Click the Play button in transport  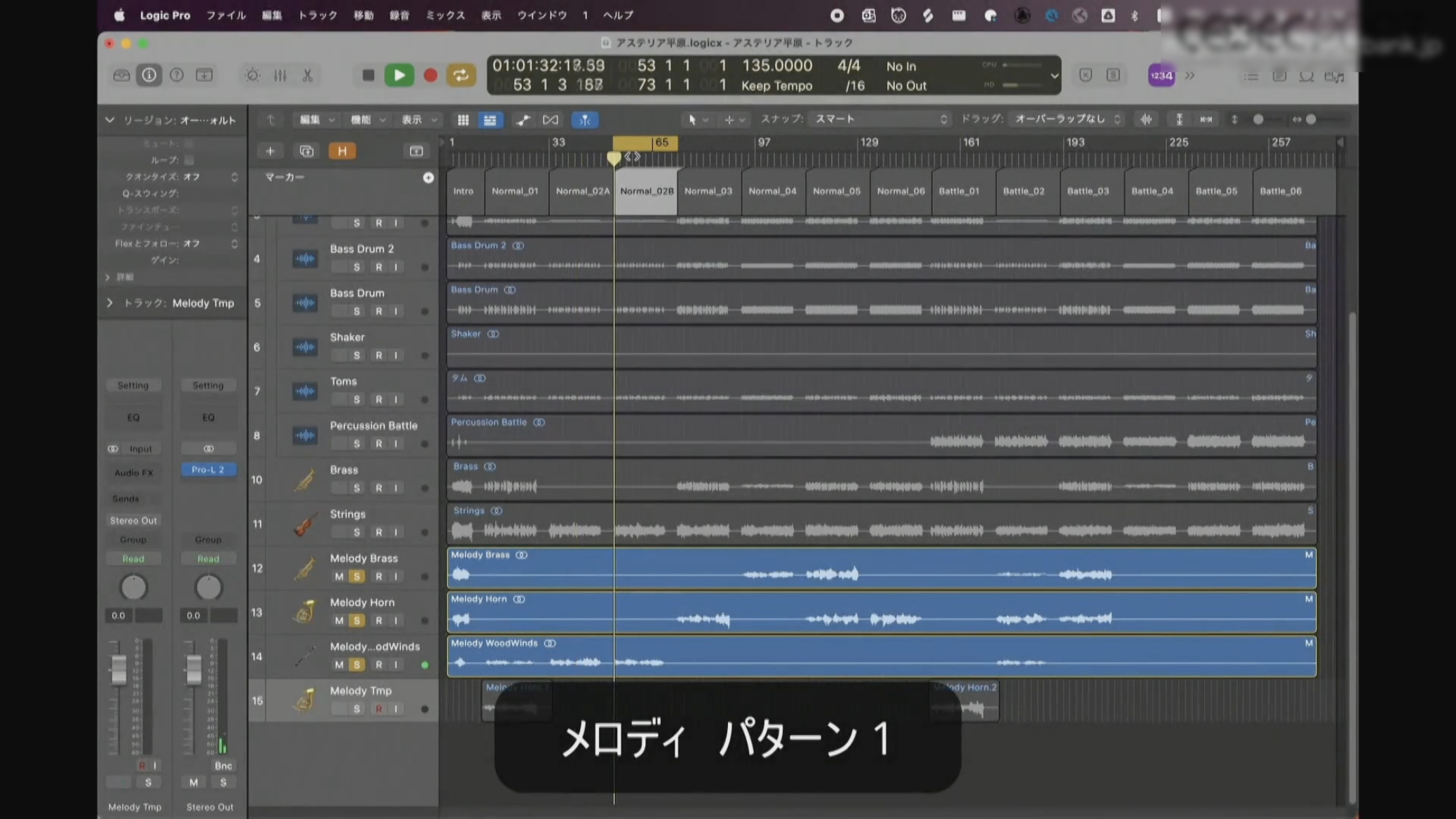pos(399,75)
